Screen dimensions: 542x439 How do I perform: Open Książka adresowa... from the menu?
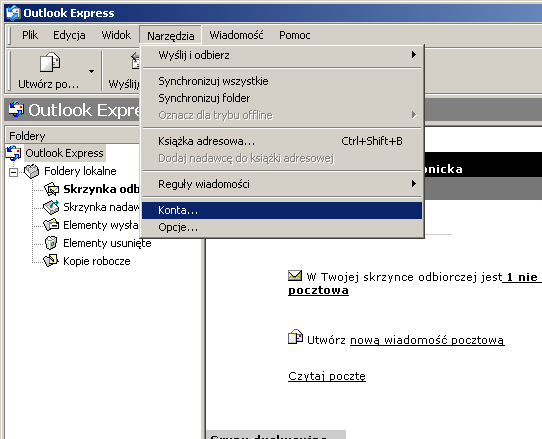click(282, 141)
